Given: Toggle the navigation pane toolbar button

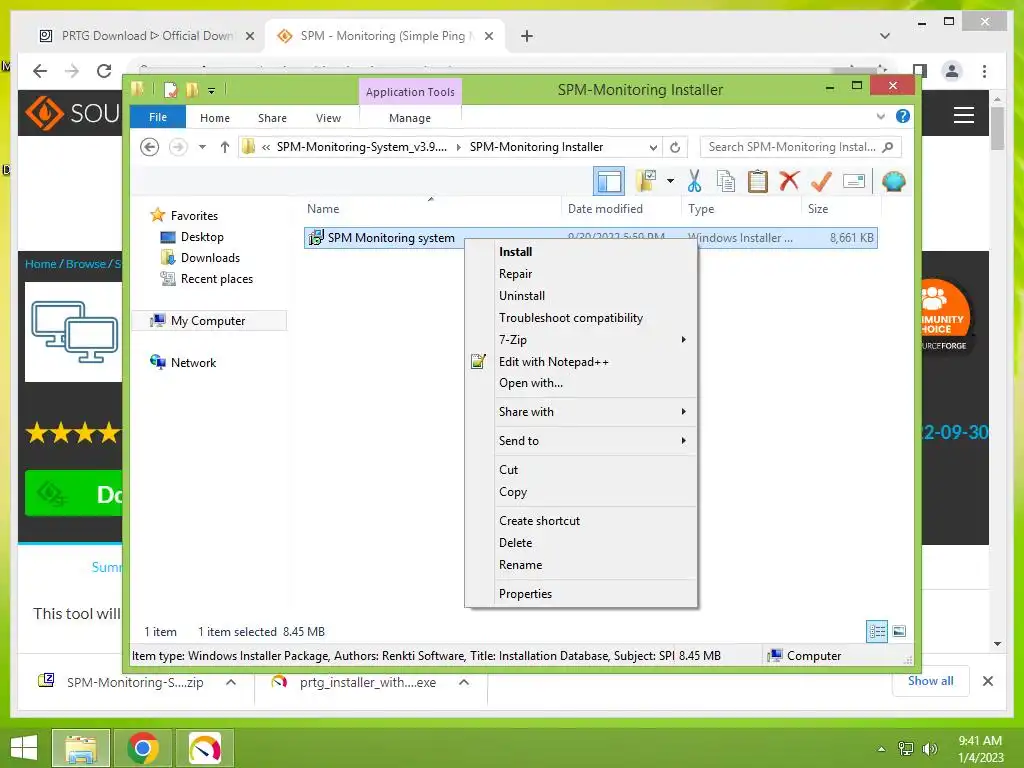Looking at the screenshot, I should point(609,181).
